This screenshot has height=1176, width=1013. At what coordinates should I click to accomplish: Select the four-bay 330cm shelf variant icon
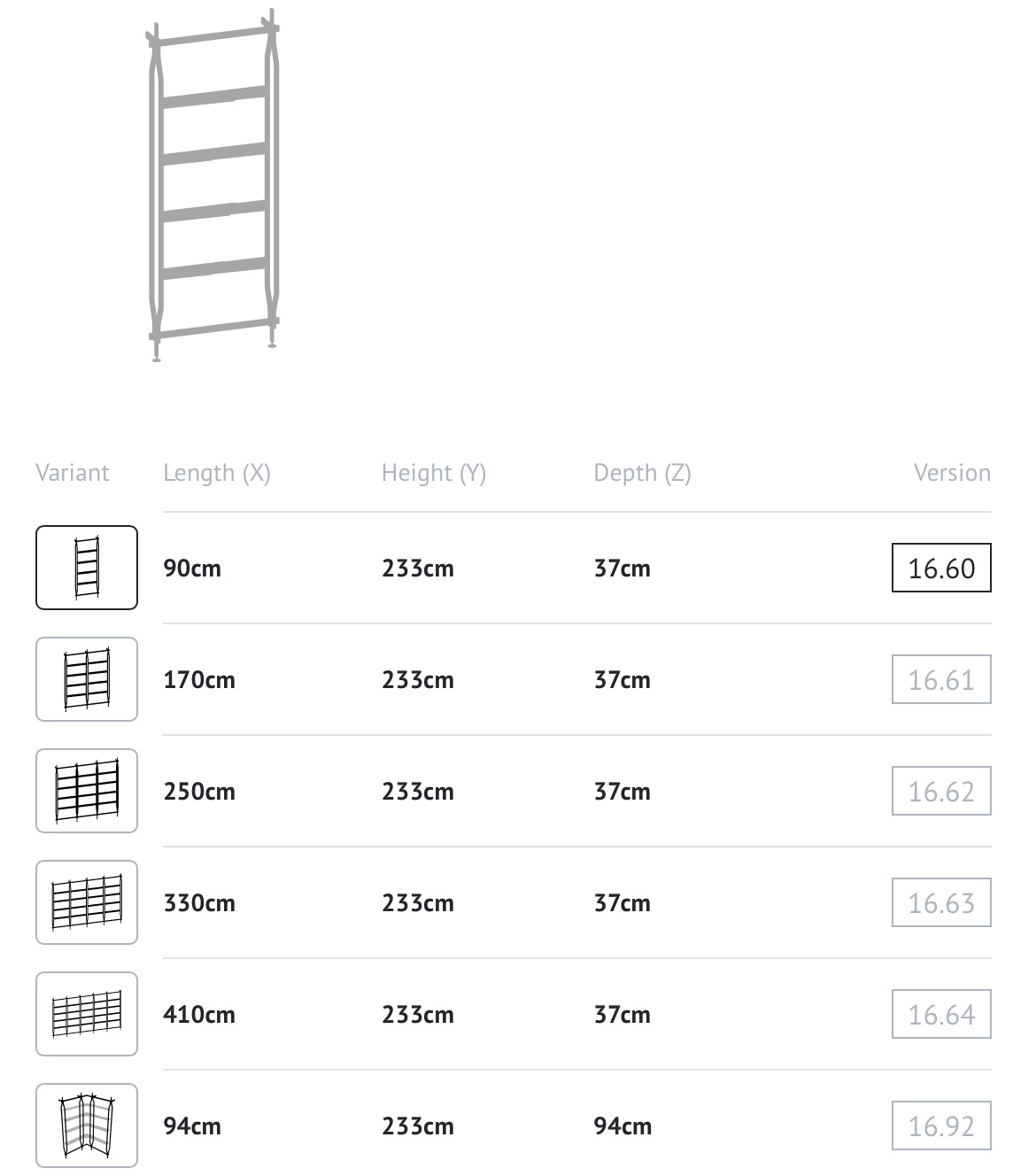[x=87, y=902]
